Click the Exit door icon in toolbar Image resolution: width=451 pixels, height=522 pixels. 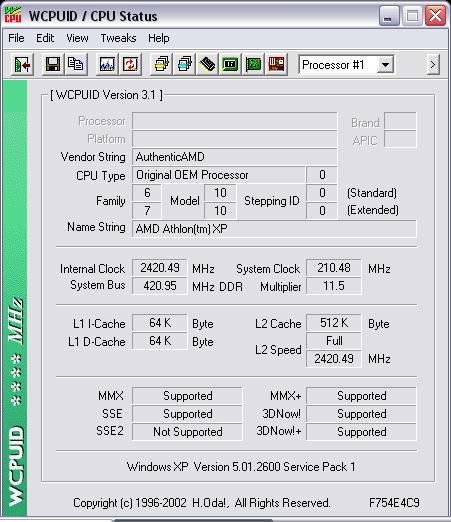[x=22, y=64]
